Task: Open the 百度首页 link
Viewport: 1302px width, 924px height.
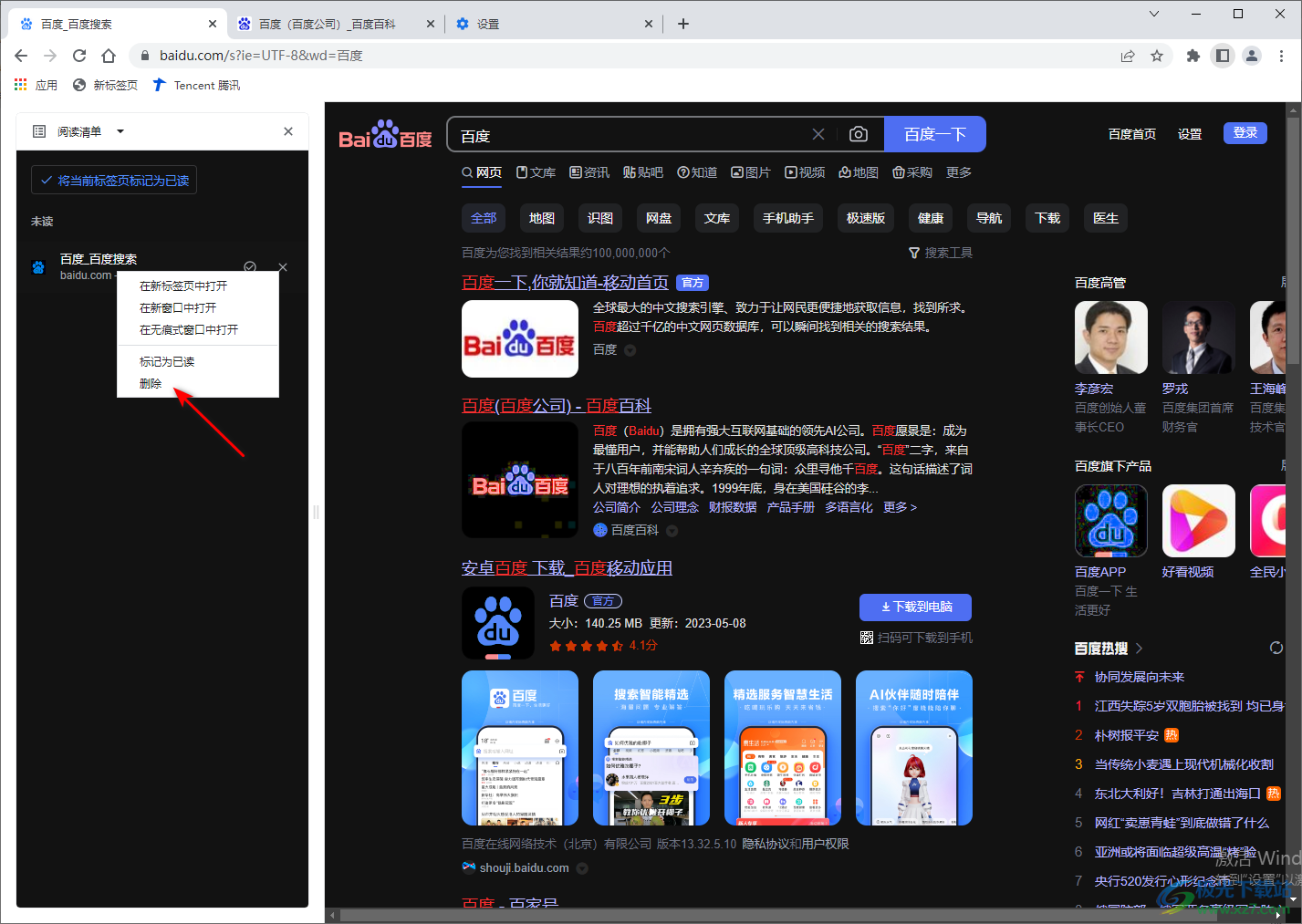Action: (x=1132, y=134)
